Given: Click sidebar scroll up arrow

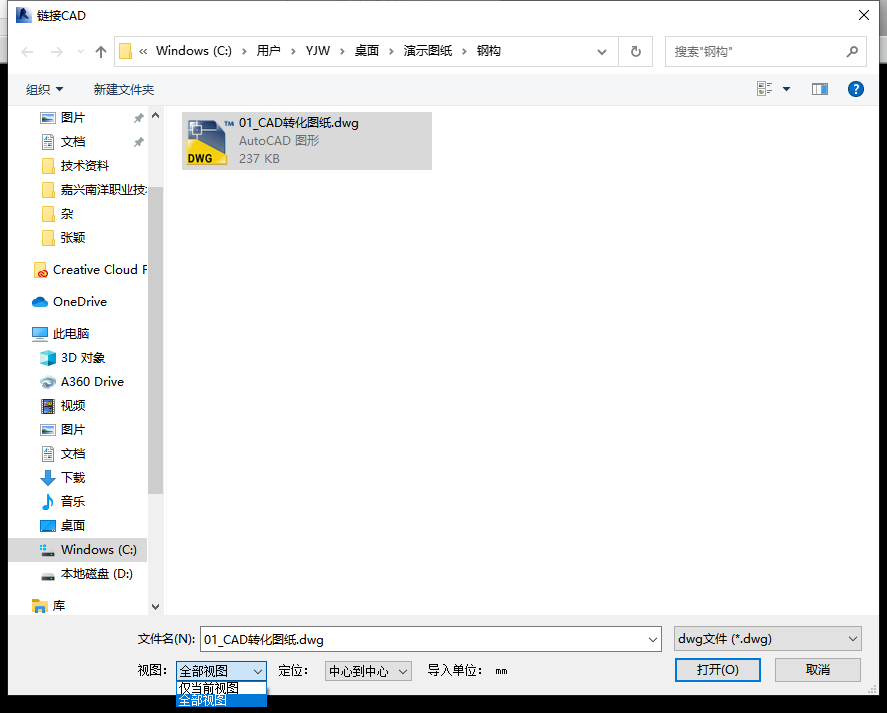Looking at the screenshot, I should 156,115.
